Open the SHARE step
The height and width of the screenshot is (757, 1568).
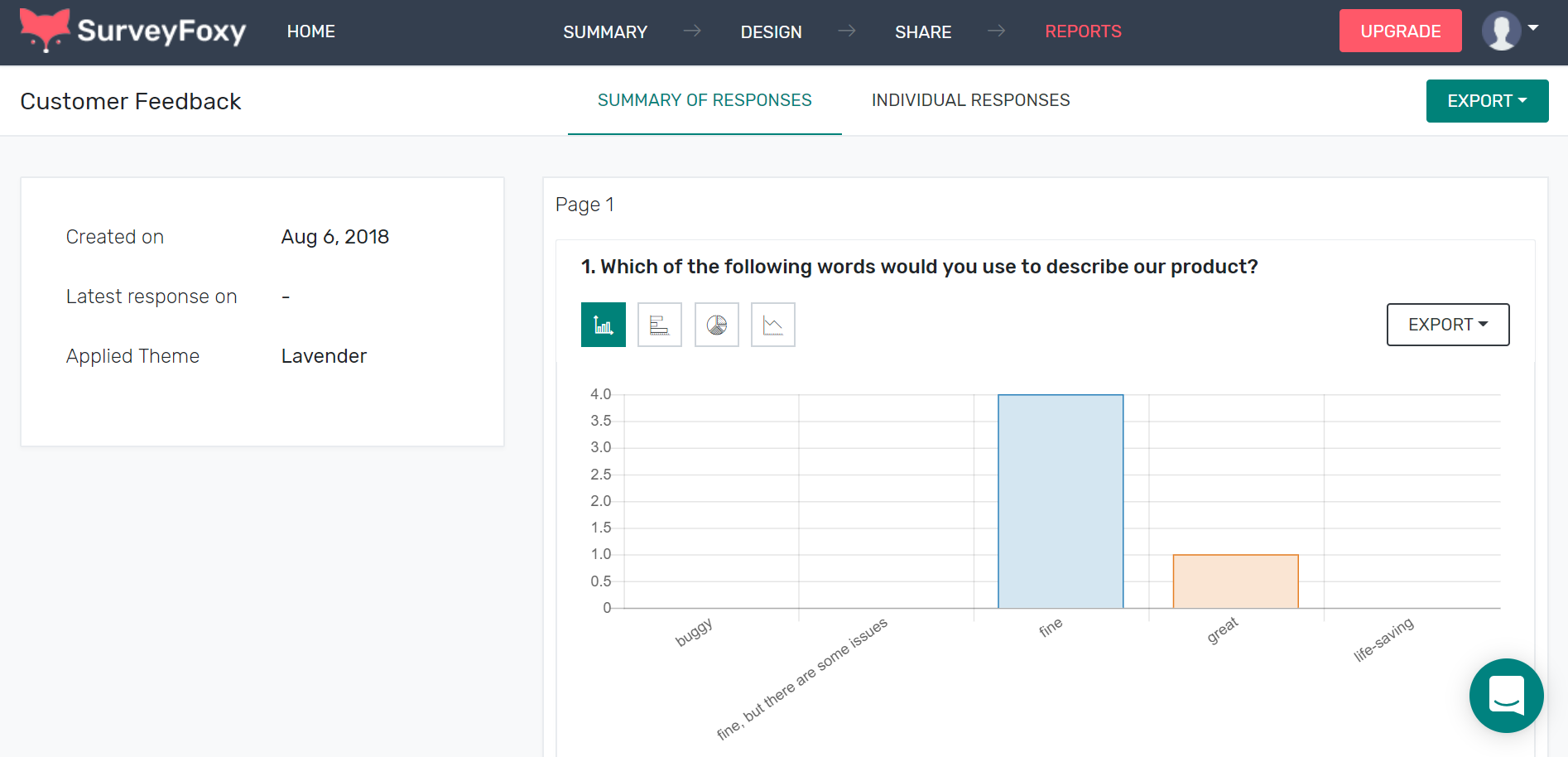tap(923, 31)
